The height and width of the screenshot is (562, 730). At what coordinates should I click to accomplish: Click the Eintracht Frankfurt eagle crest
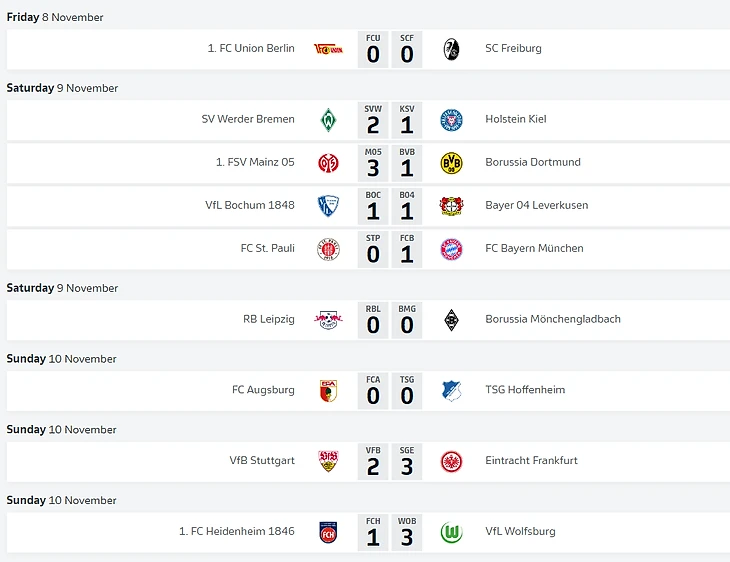coord(451,461)
